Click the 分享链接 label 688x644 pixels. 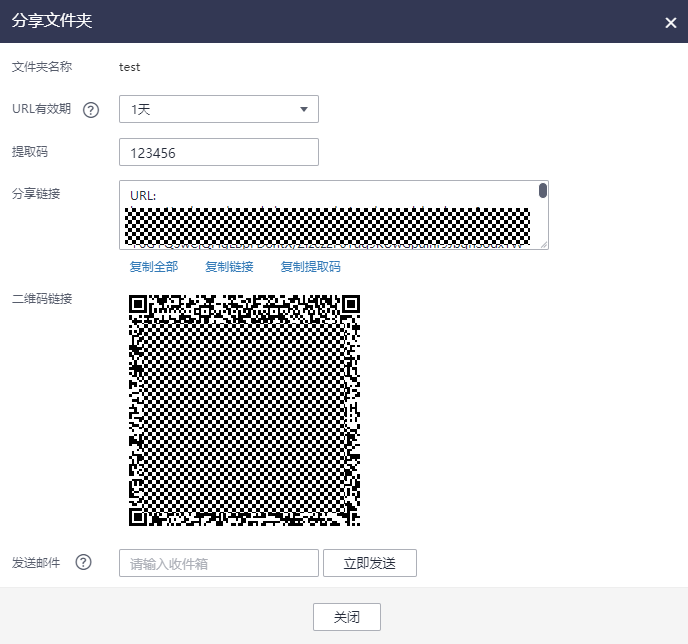tap(36, 193)
